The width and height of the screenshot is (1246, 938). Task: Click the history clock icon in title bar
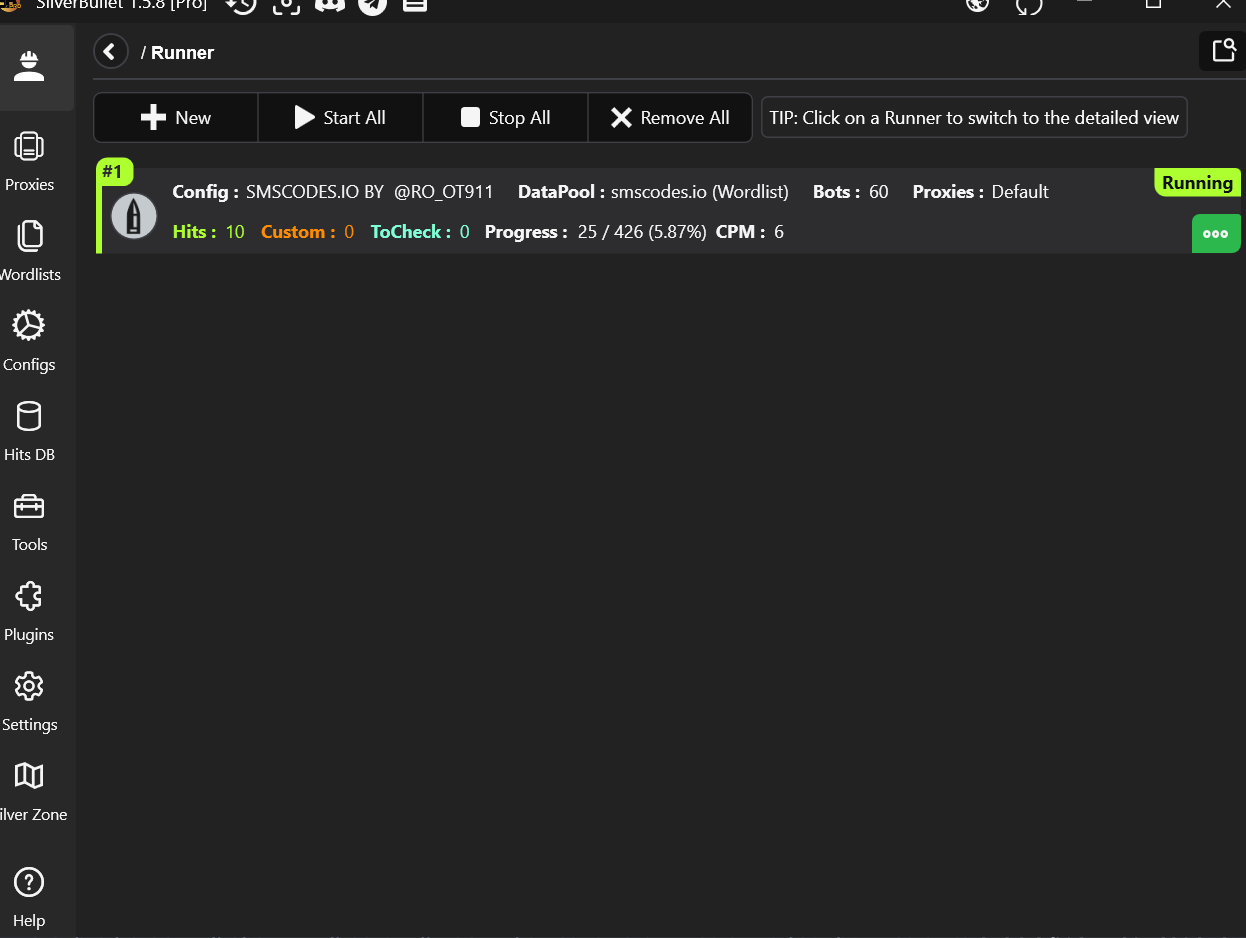click(x=241, y=5)
